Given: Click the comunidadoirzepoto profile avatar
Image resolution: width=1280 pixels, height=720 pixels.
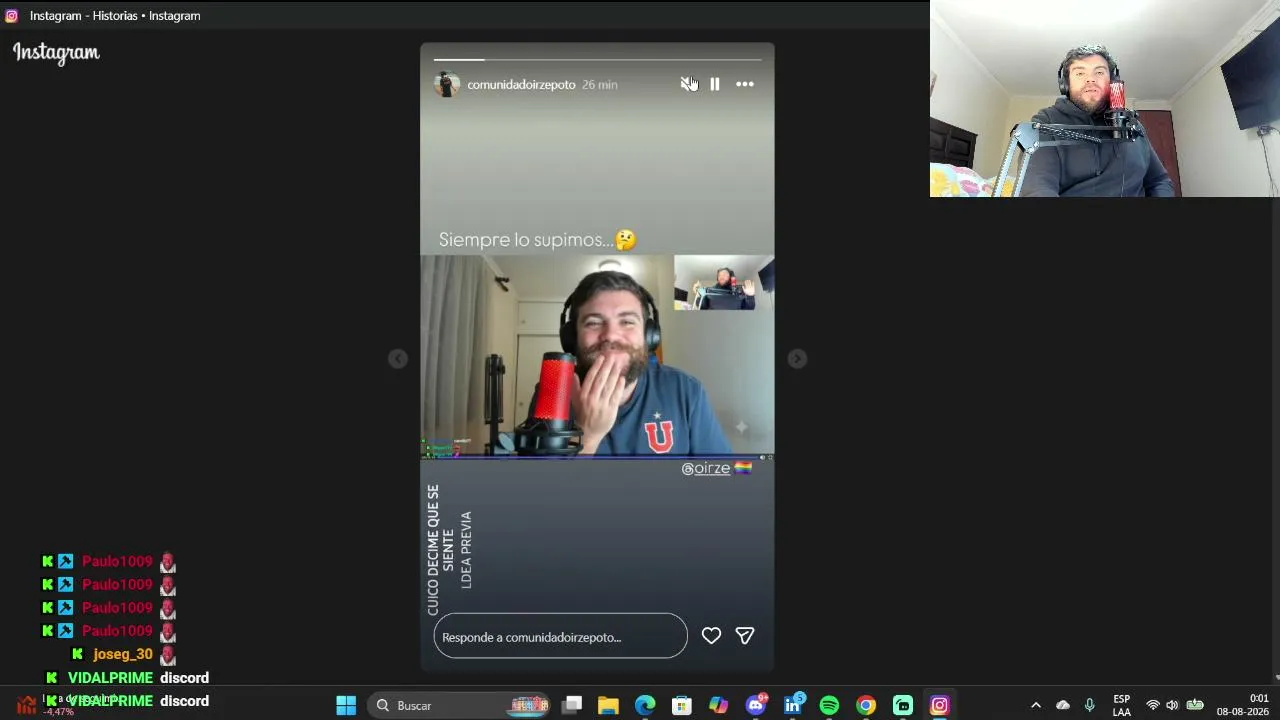Looking at the screenshot, I should click(447, 84).
